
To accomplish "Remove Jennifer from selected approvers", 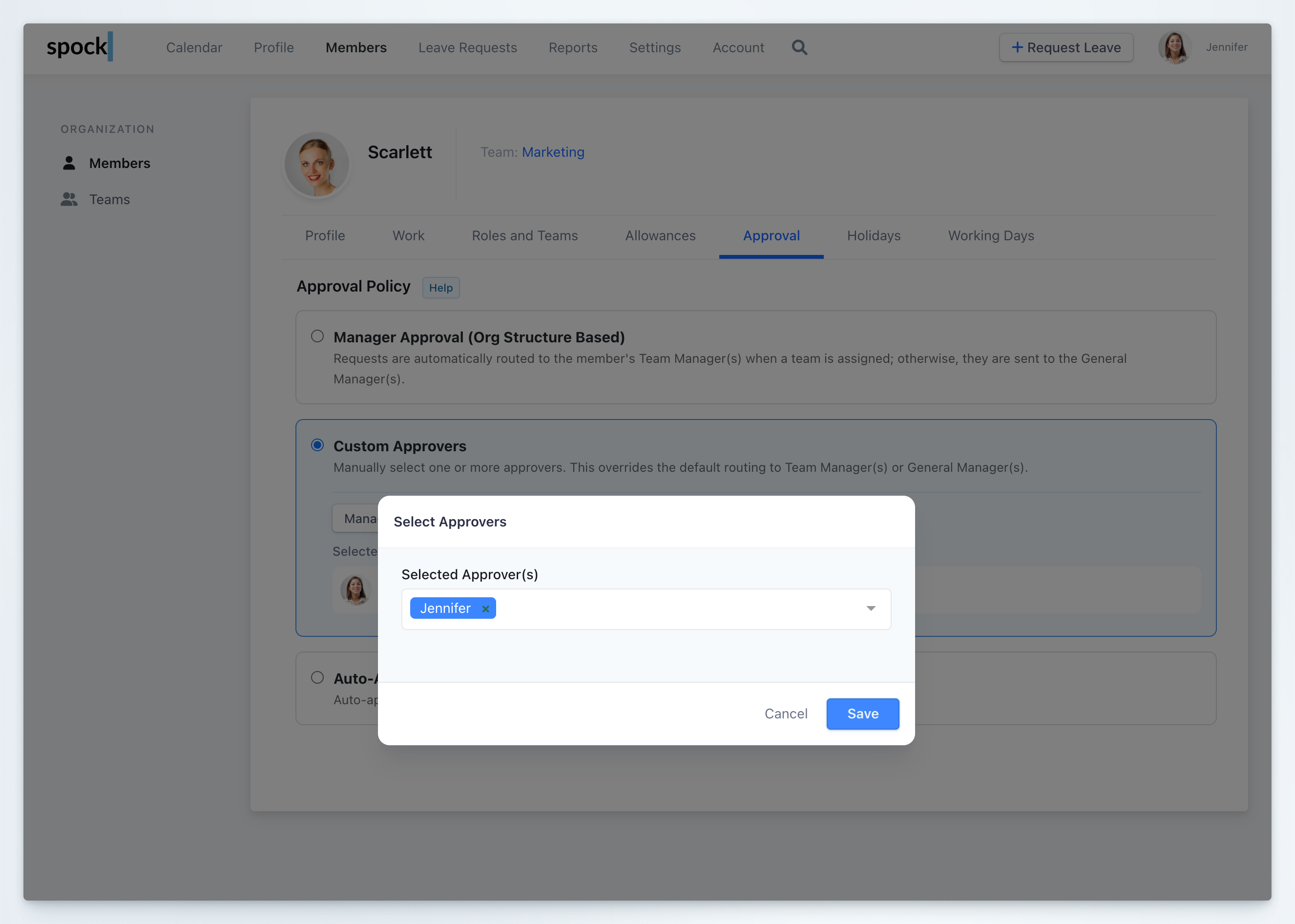I will [486, 608].
